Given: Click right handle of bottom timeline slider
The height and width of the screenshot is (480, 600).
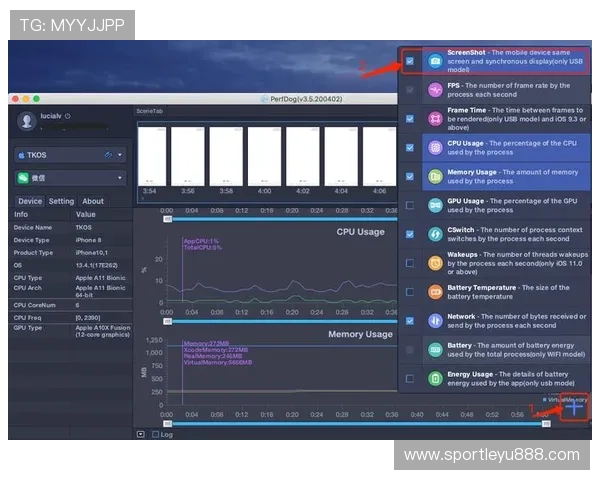Looking at the screenshot, I should pyautogui.click(x=546, y=424).
